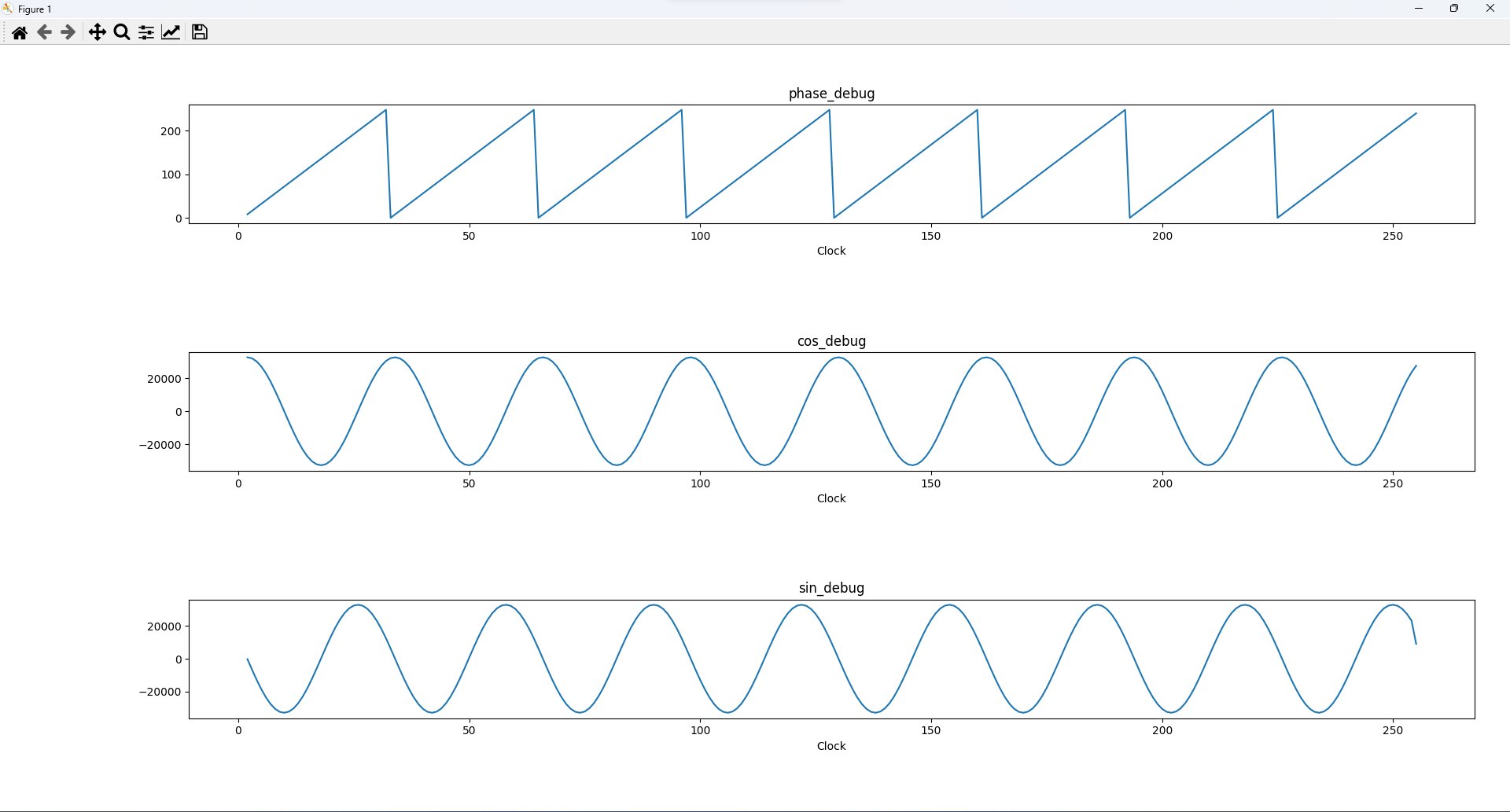This screenshot has width=1510, height=812.
Task: Toggle the Pan axes tool
Action: pyautogui.click(x=97, y=32)
